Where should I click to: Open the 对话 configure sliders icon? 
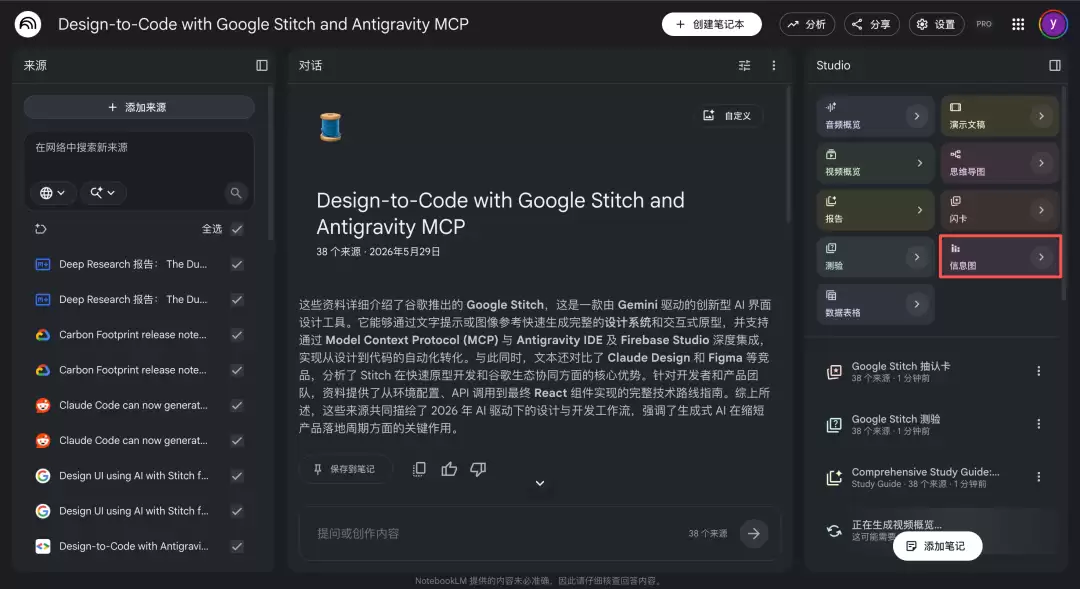pos(745,65)
